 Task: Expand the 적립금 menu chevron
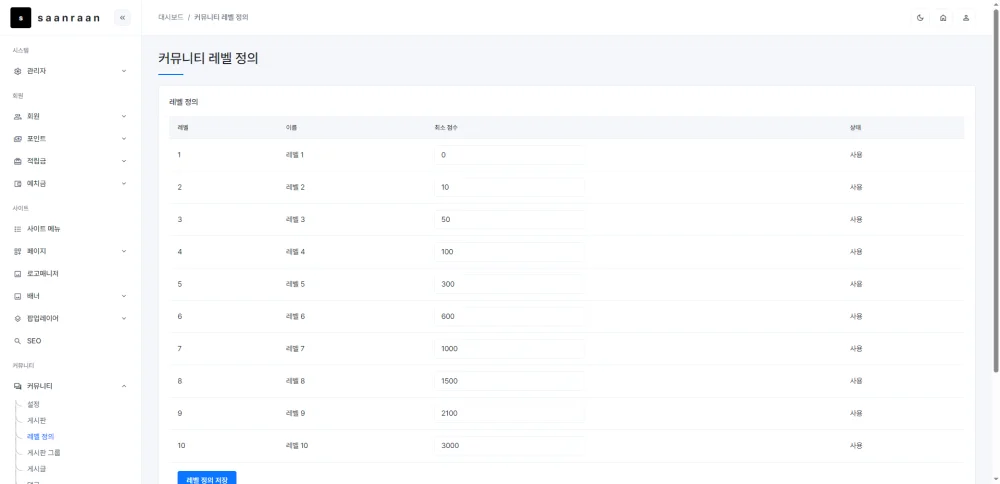point(124,161)
